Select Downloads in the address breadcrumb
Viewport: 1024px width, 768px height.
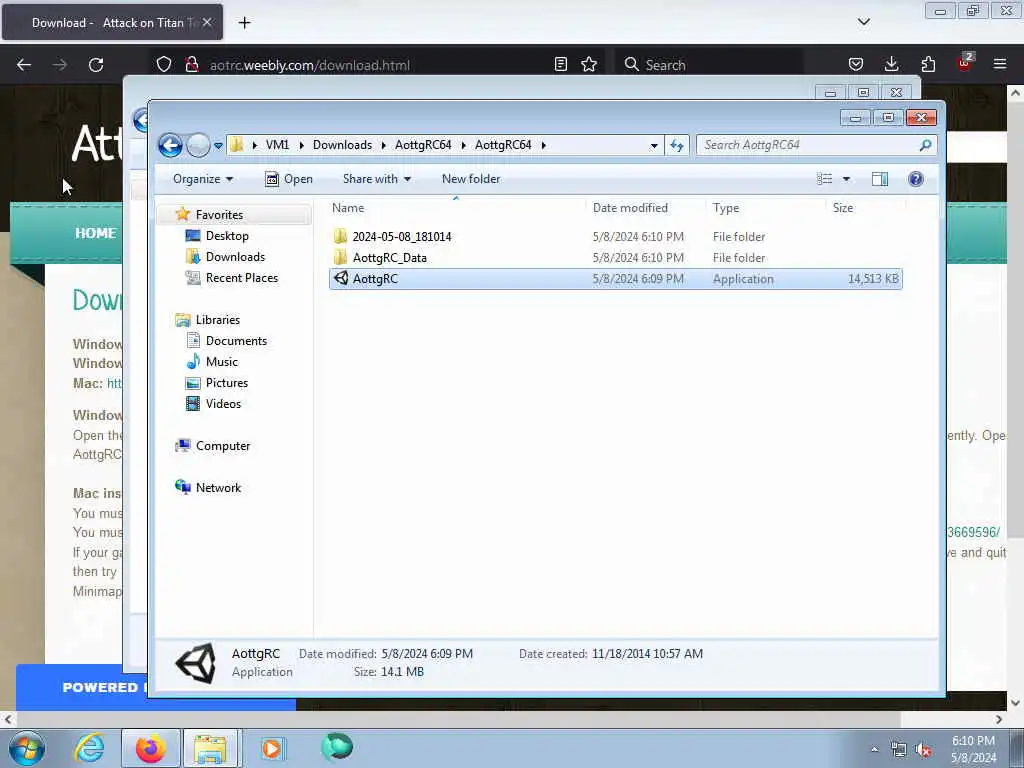pyautogui.click(x=342, y=145)
